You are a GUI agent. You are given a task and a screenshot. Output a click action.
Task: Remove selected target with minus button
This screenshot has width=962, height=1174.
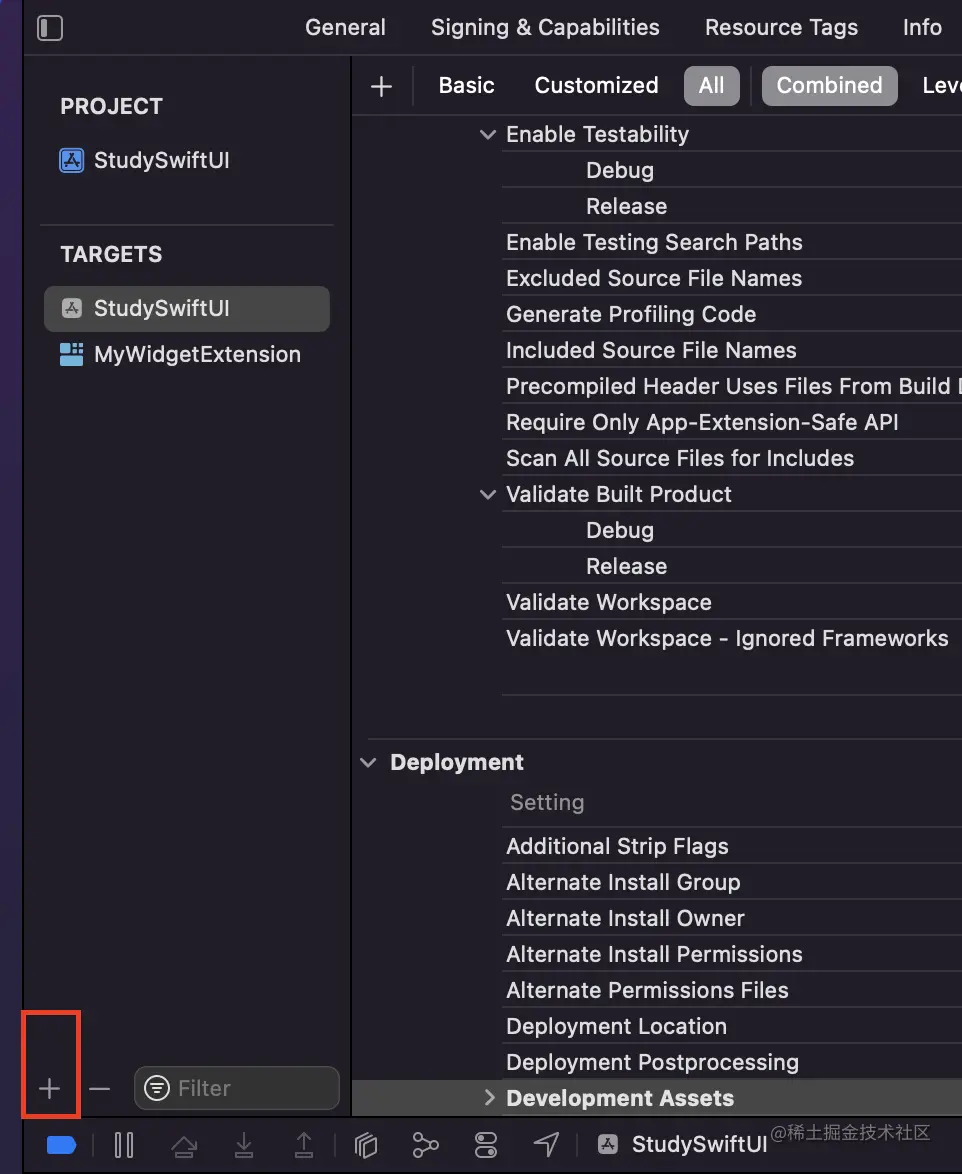point(99,1088)
